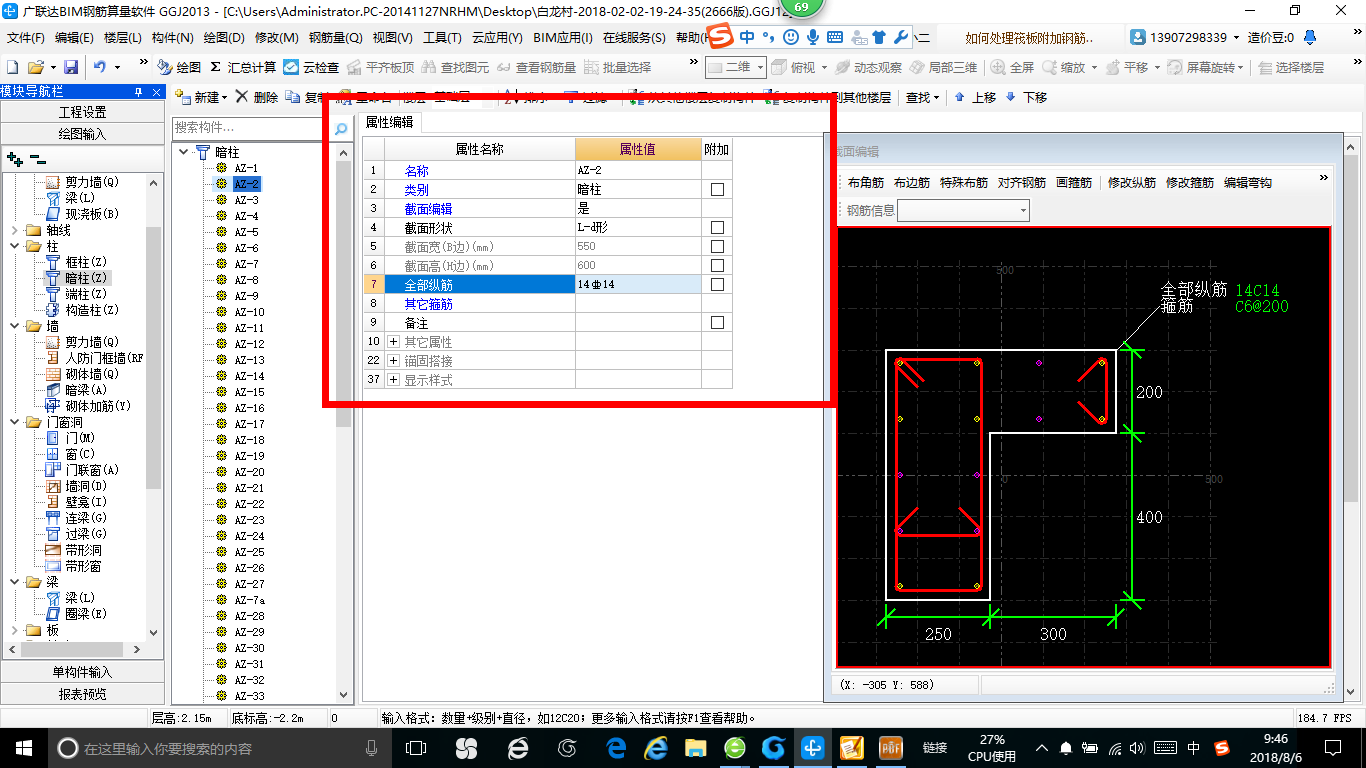The height and width of the screenshot is (768, 1366).
Task: Click the 单构件输入 button
Action: click(x=82, y=672)
